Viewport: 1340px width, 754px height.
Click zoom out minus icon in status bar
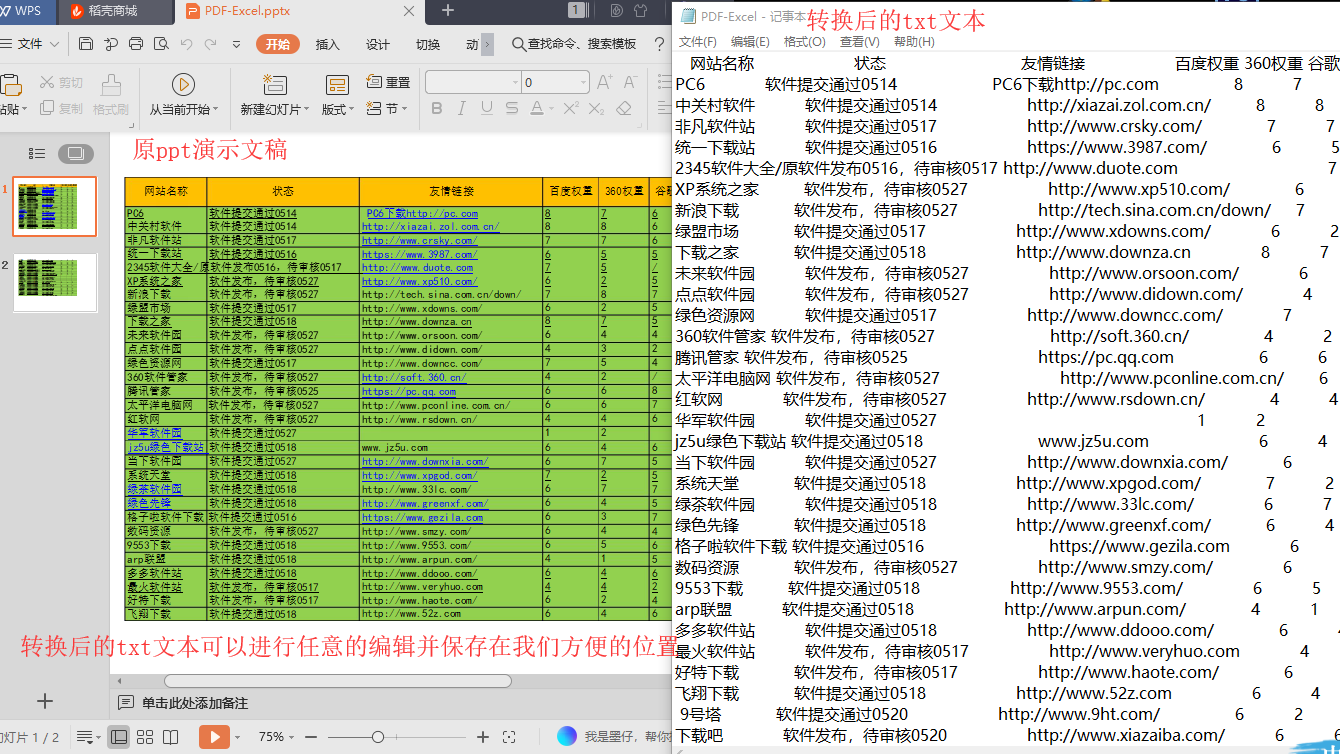310,737
